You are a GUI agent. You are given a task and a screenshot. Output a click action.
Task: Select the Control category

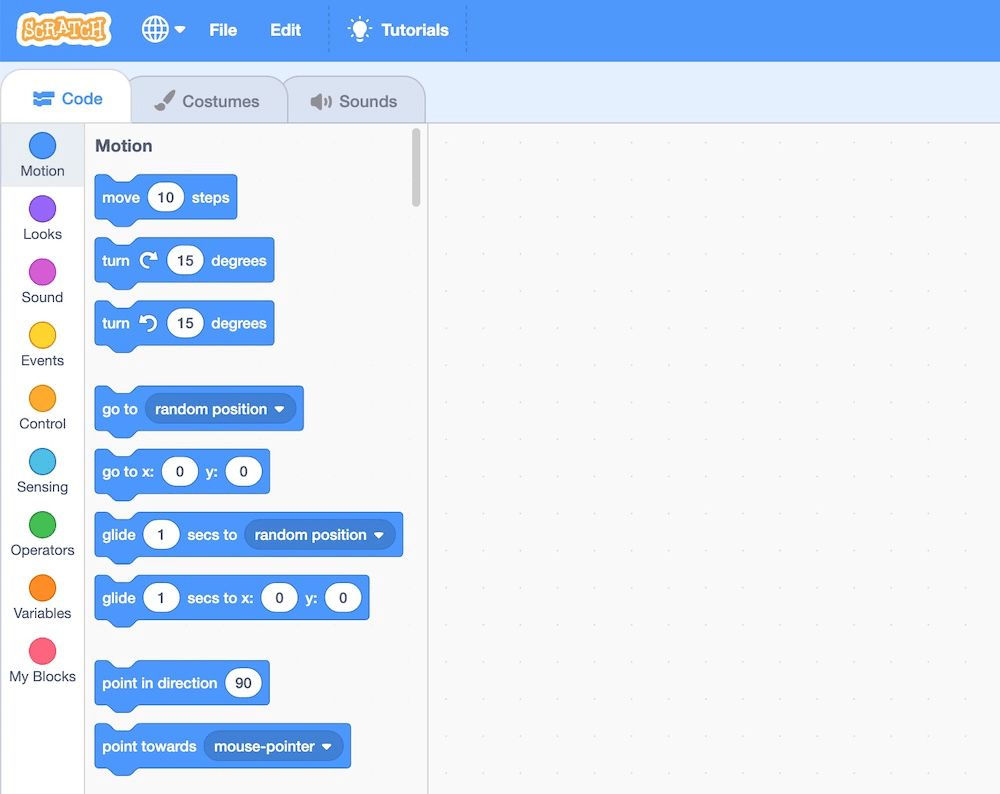pos(41,398)
